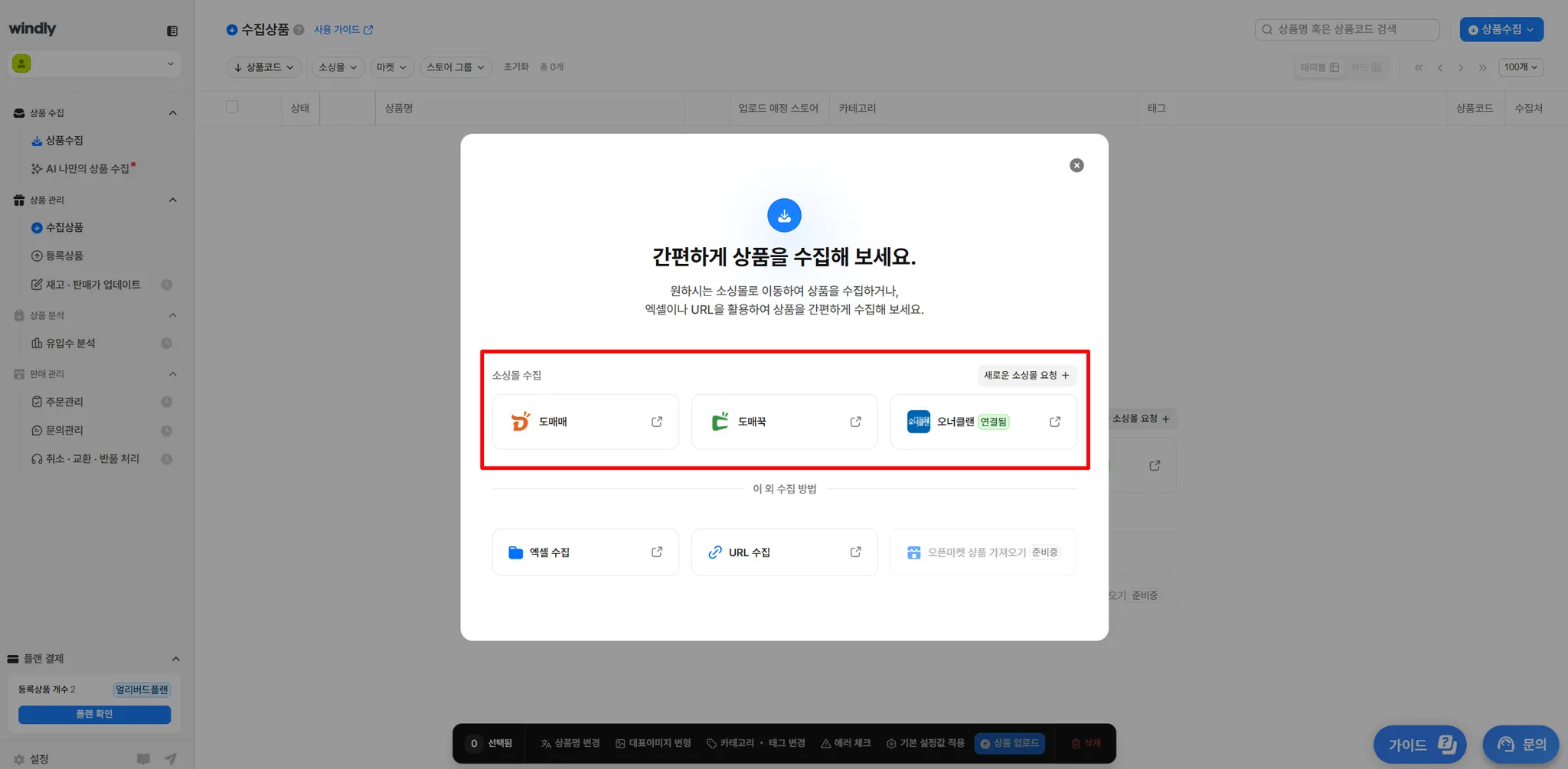The width and height of the screenshot is (1568, 769).
Task: Click the blue Excel folder icon
Action: click(516, 552)
